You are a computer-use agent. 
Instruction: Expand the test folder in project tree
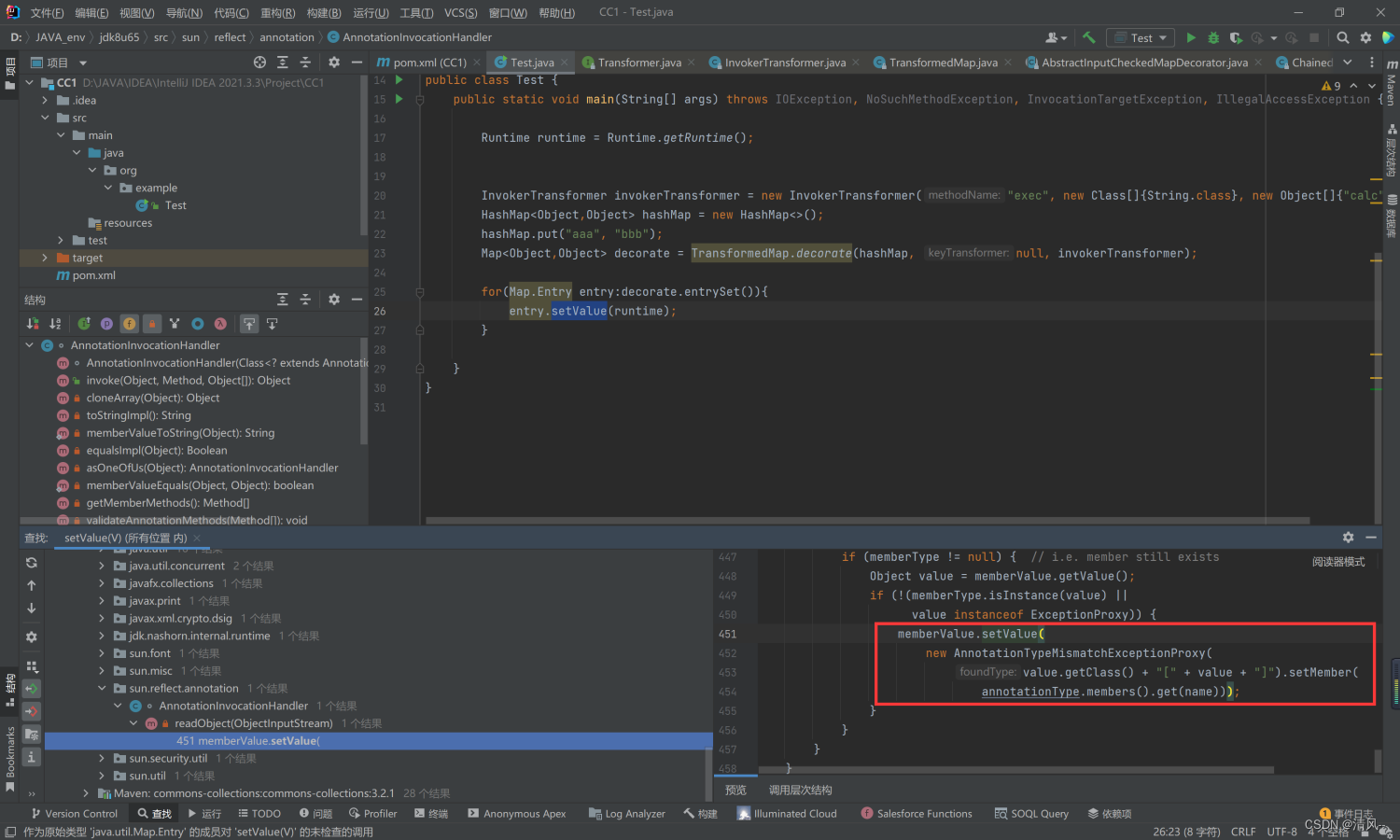[x=61, y=241]
